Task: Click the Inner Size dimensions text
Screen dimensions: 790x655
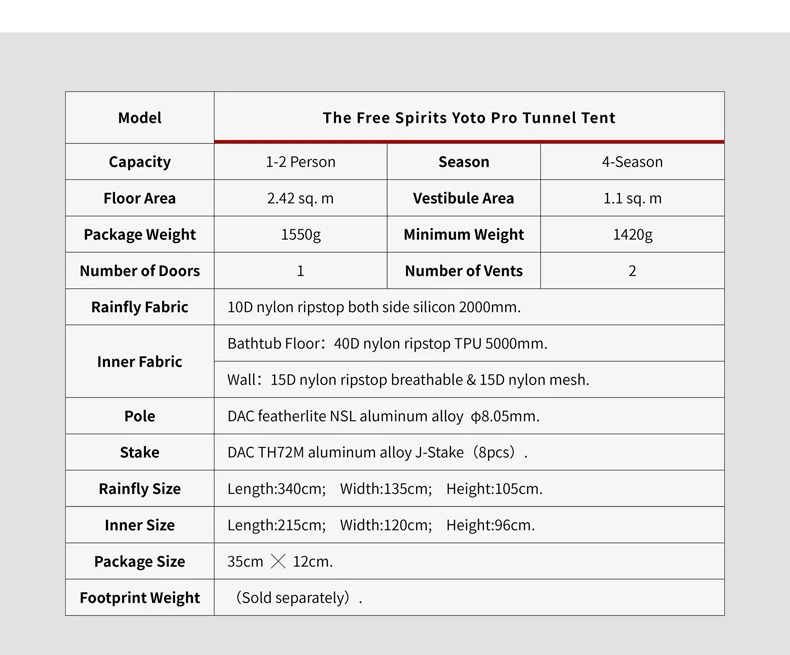Action: pyautogui.click(x=381, y=525)
